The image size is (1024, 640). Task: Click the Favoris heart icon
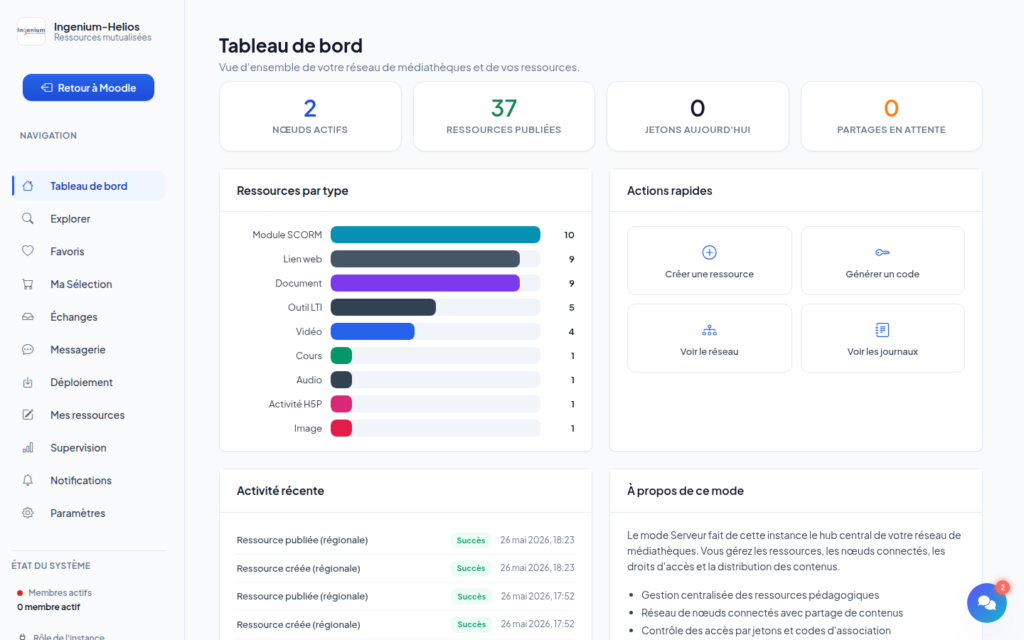tap(27, 251)
